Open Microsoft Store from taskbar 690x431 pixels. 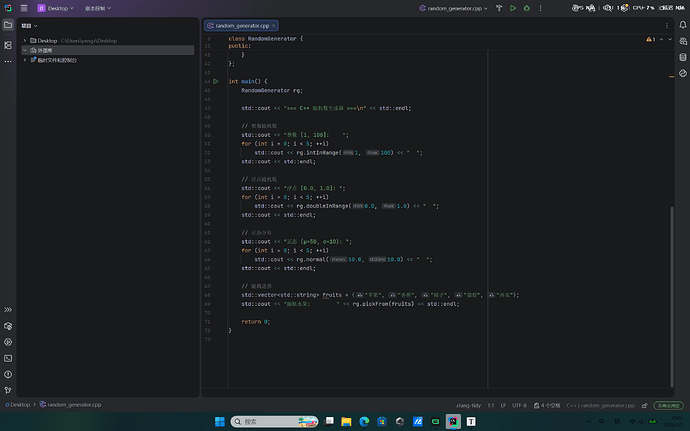(382, 421)
